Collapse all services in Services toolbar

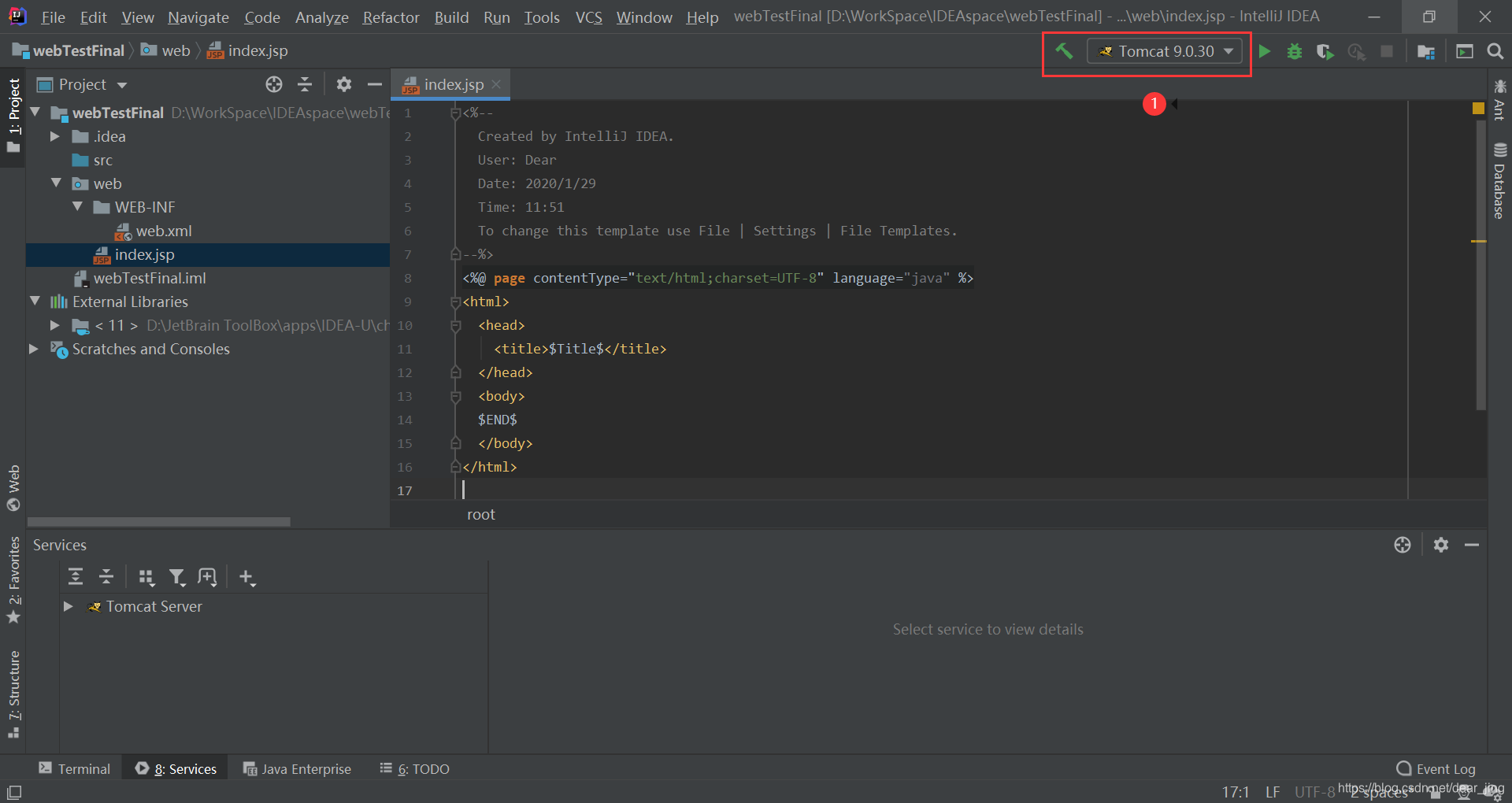[106, 577]
